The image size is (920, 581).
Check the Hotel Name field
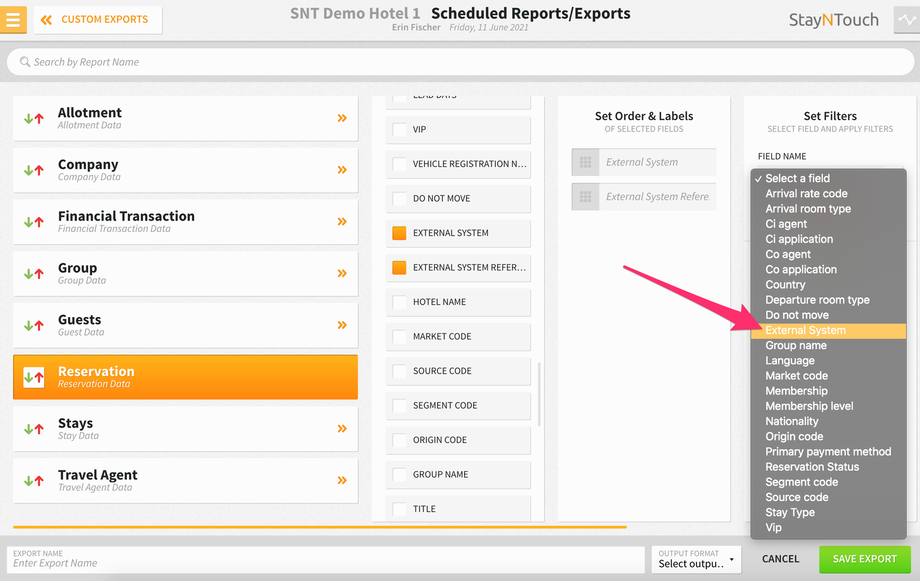point(399,302)
